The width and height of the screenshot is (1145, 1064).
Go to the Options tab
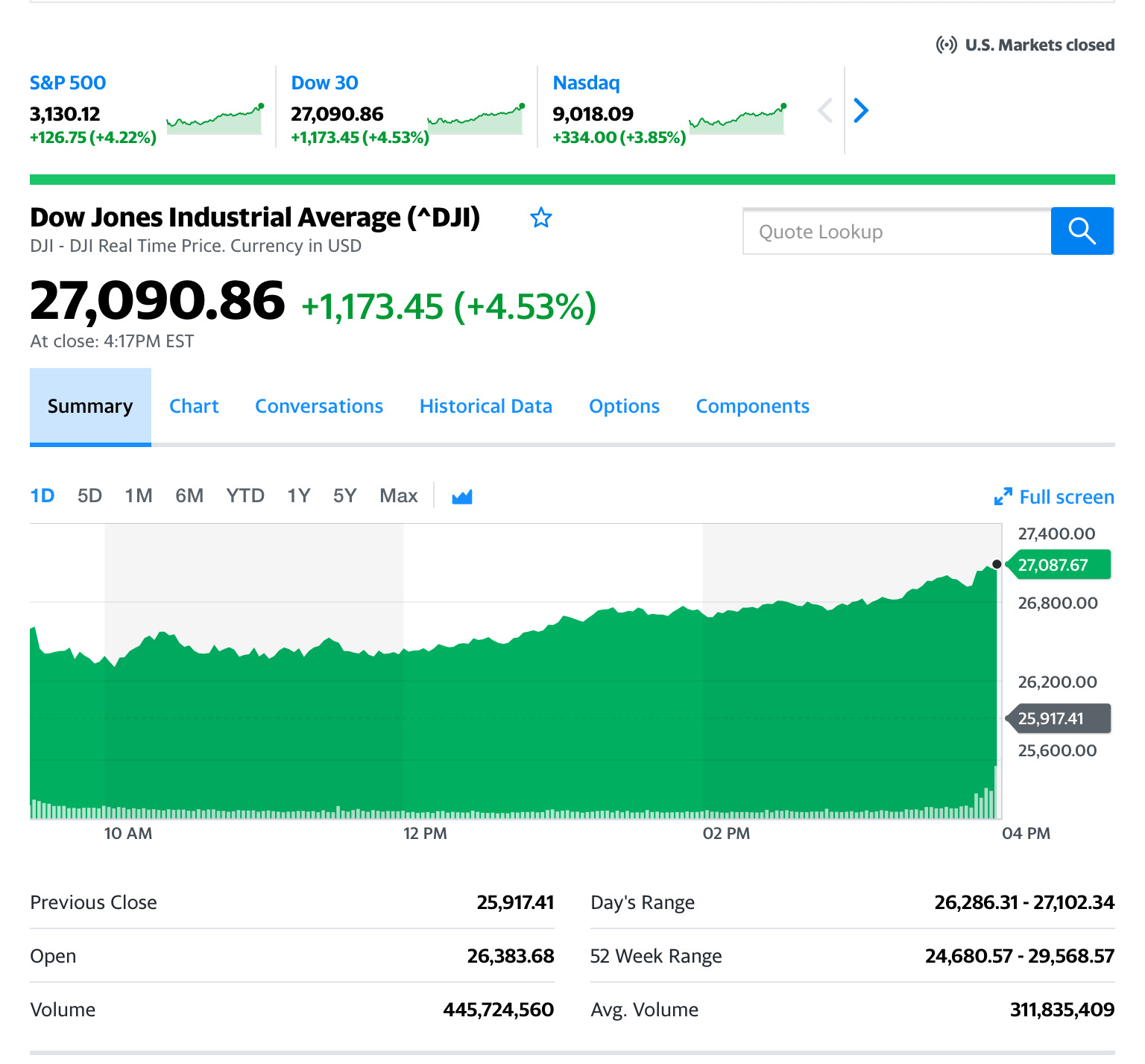tap(625, 406)
